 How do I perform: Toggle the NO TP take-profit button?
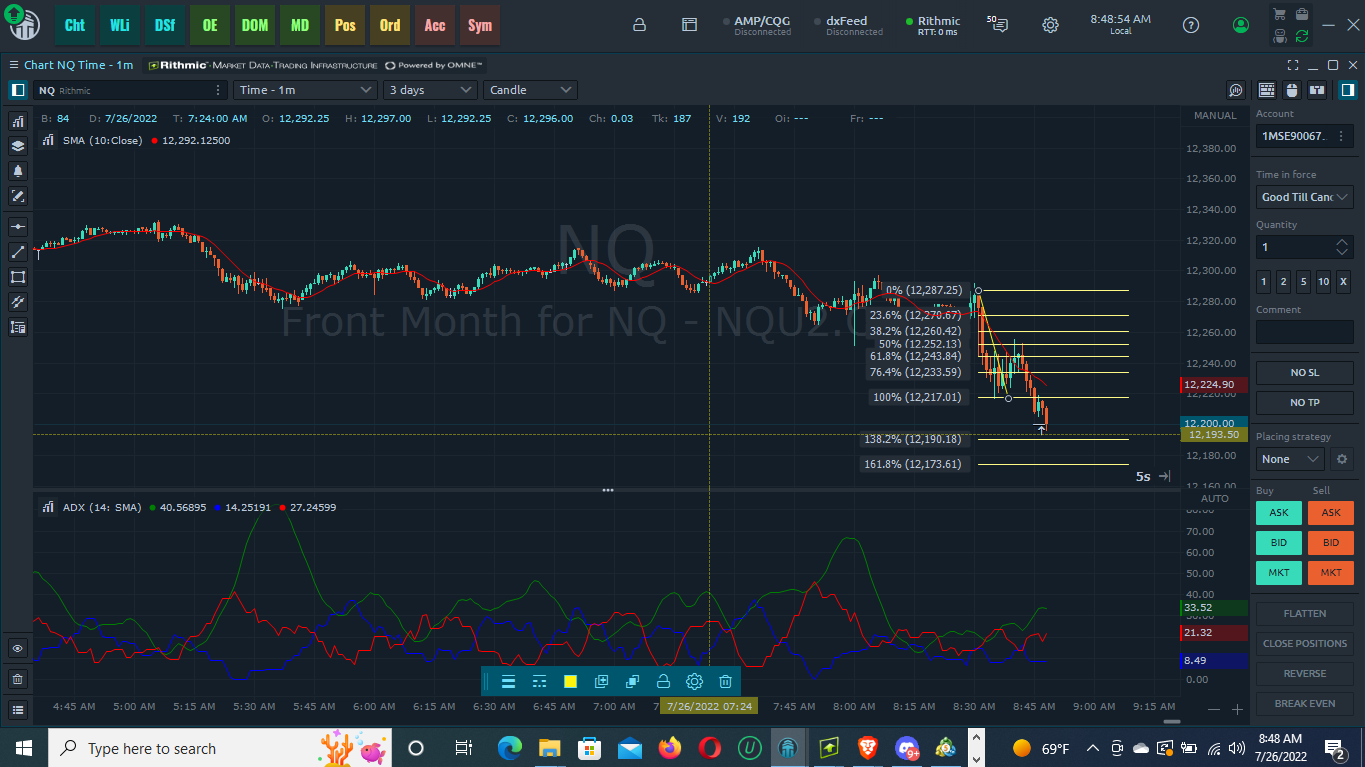coord(1304,403)
